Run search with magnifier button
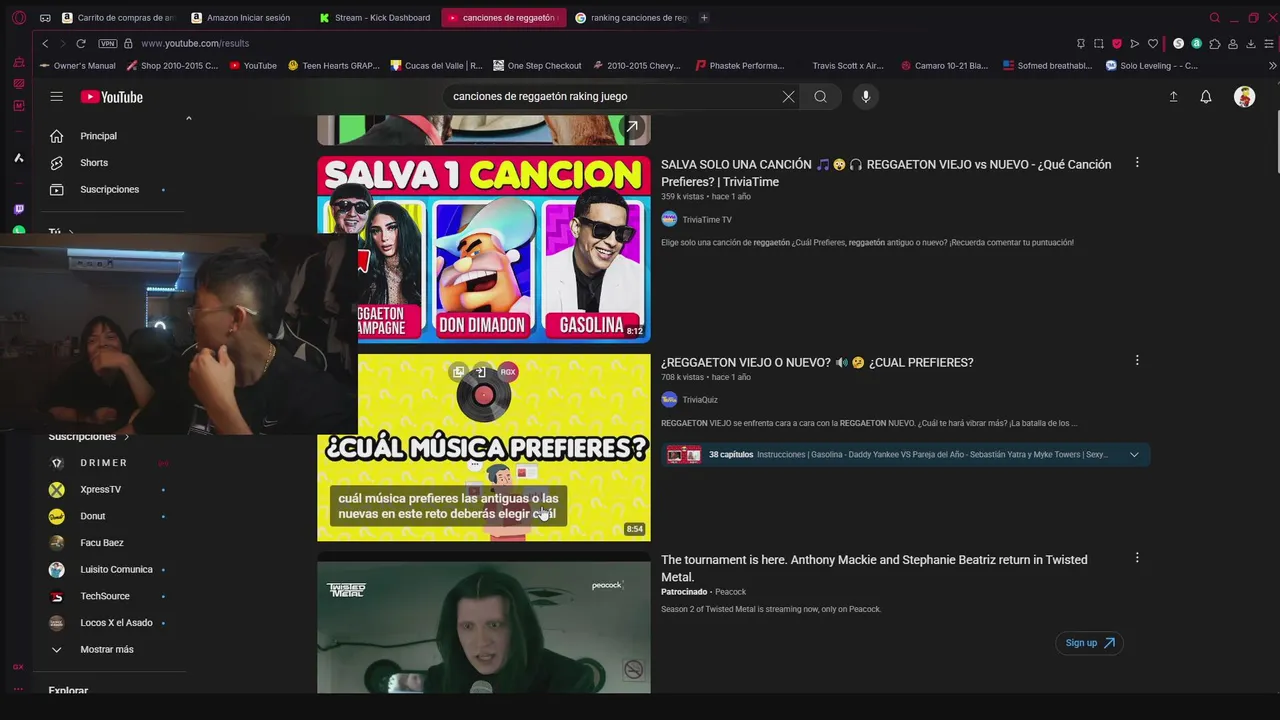1280x720 pixels. 820,97
